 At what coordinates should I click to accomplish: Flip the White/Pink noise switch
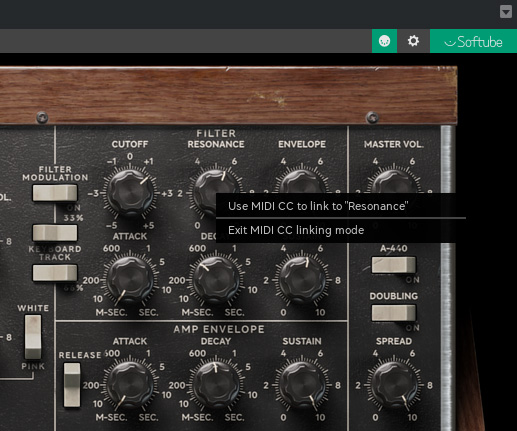point(33,337)
